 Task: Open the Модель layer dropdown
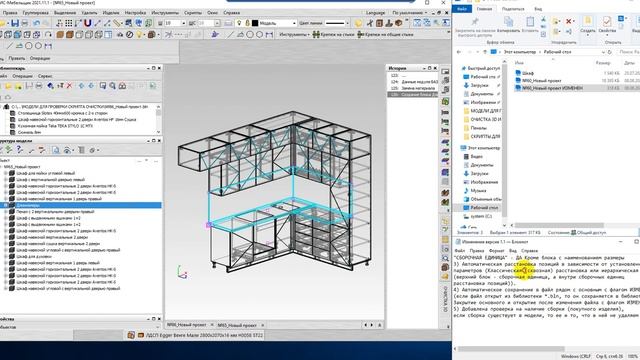294,23
